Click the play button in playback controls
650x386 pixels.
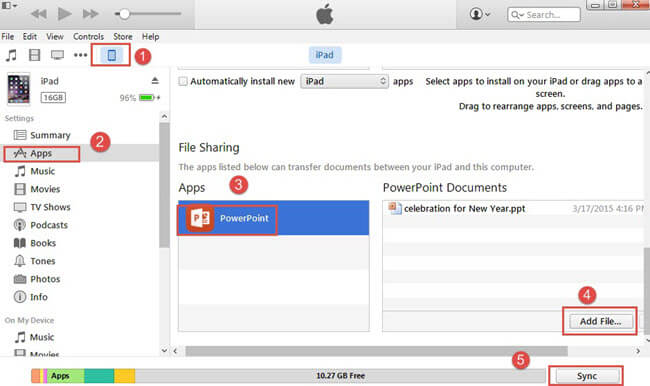(x=64, y=14)
